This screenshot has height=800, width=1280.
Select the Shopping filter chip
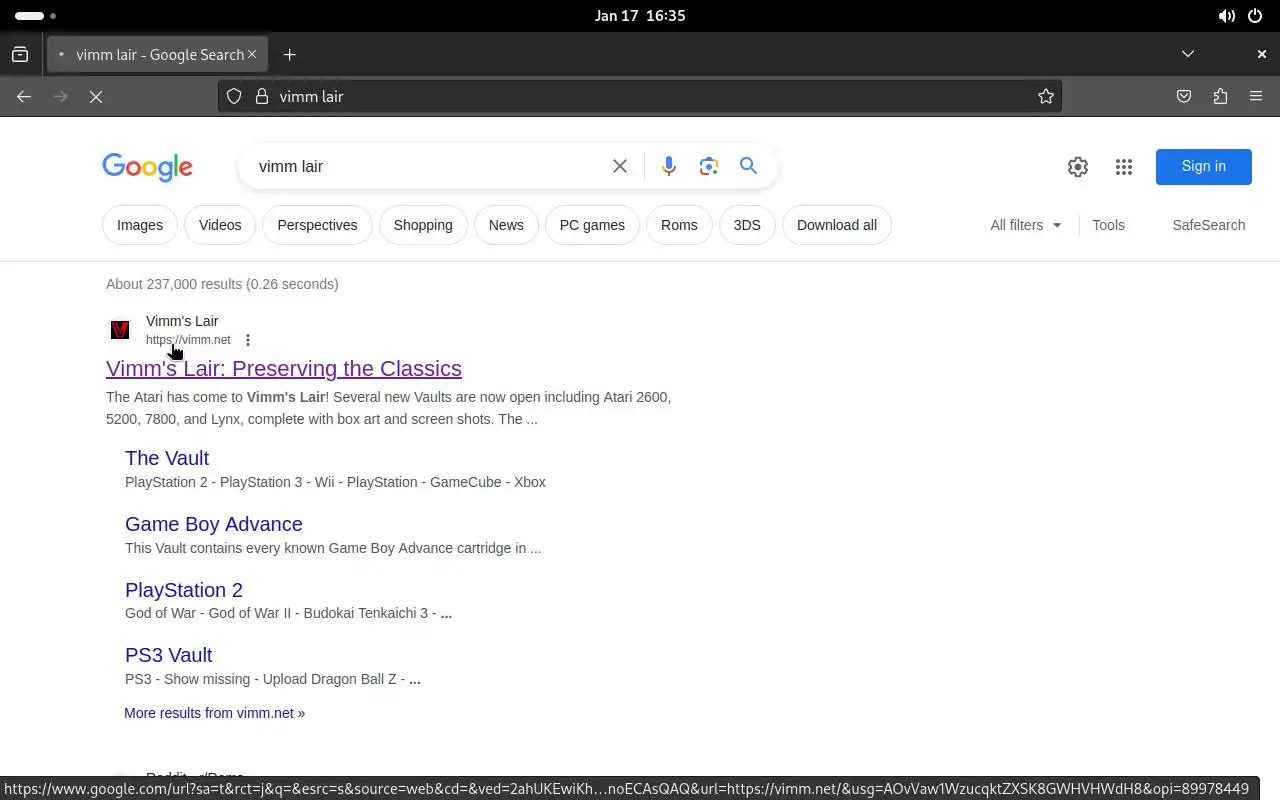click(x=423, y=225)
